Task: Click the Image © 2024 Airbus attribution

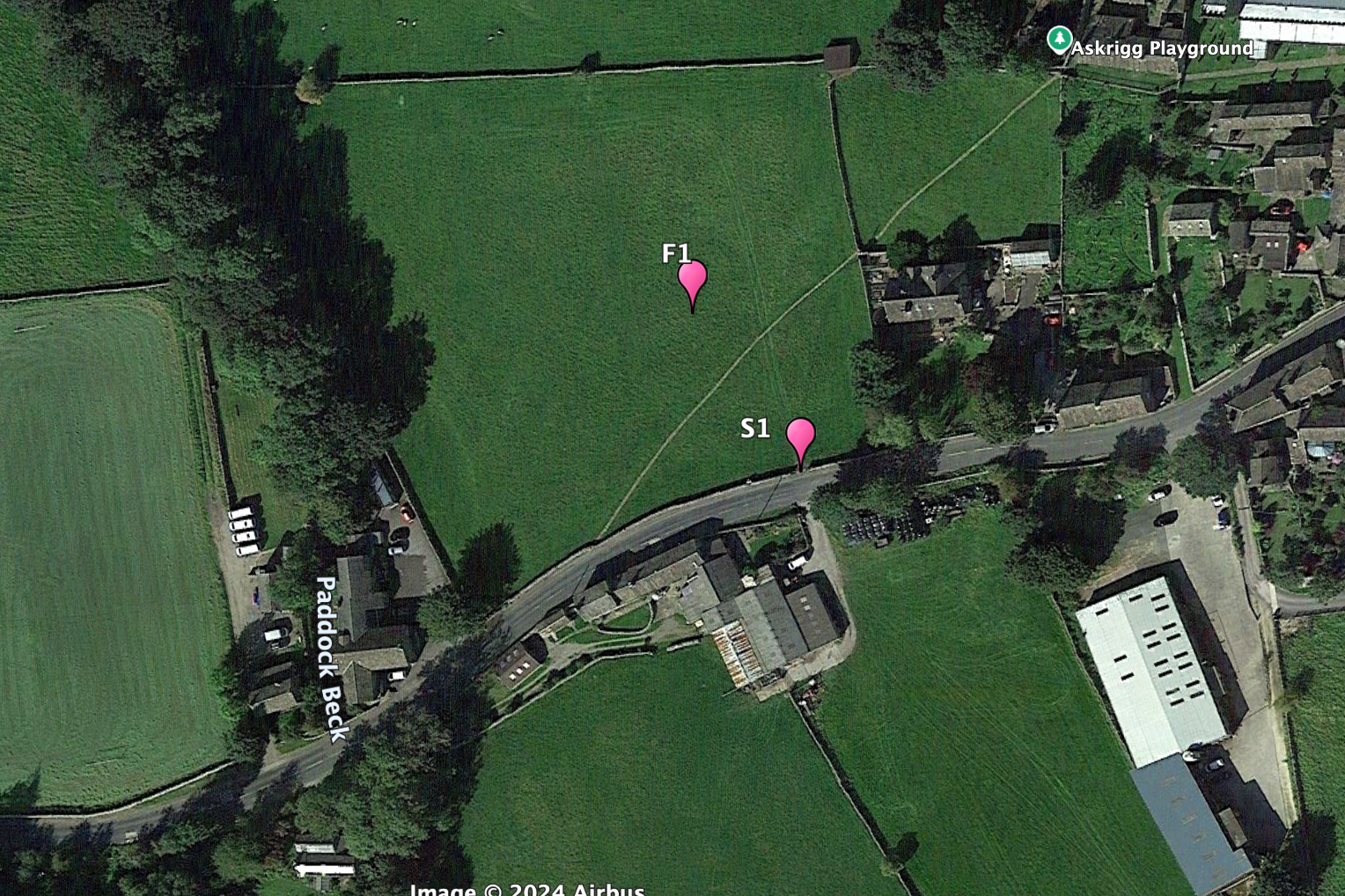Action: coord(526,889)
